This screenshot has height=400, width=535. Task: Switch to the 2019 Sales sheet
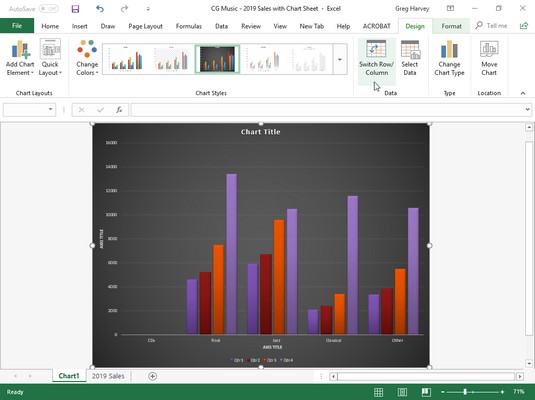pyautogui.click(x=108, y=376)
